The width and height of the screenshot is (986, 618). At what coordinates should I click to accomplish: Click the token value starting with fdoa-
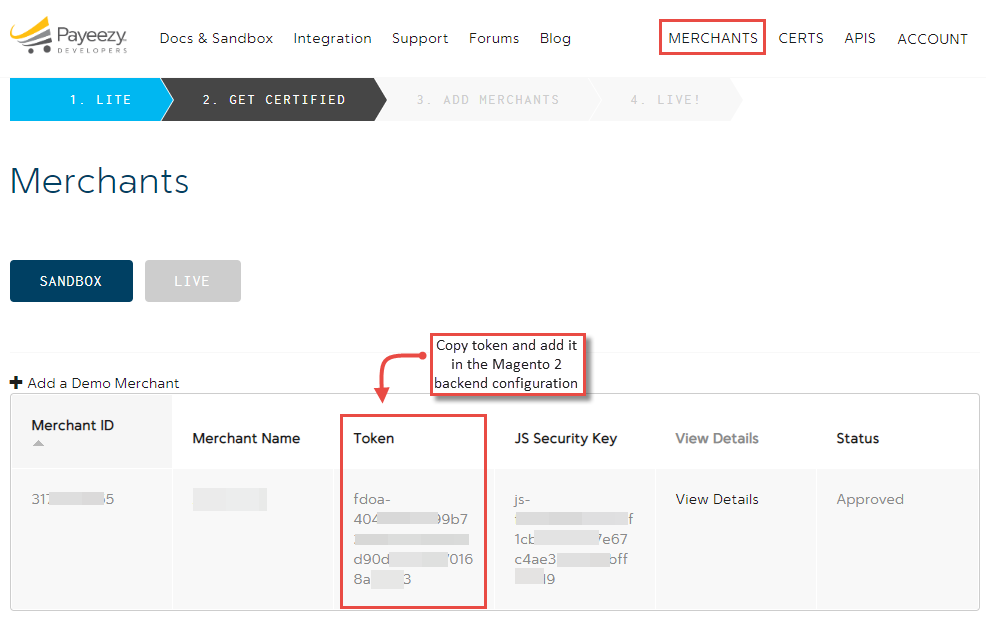[x=413, y=539]
